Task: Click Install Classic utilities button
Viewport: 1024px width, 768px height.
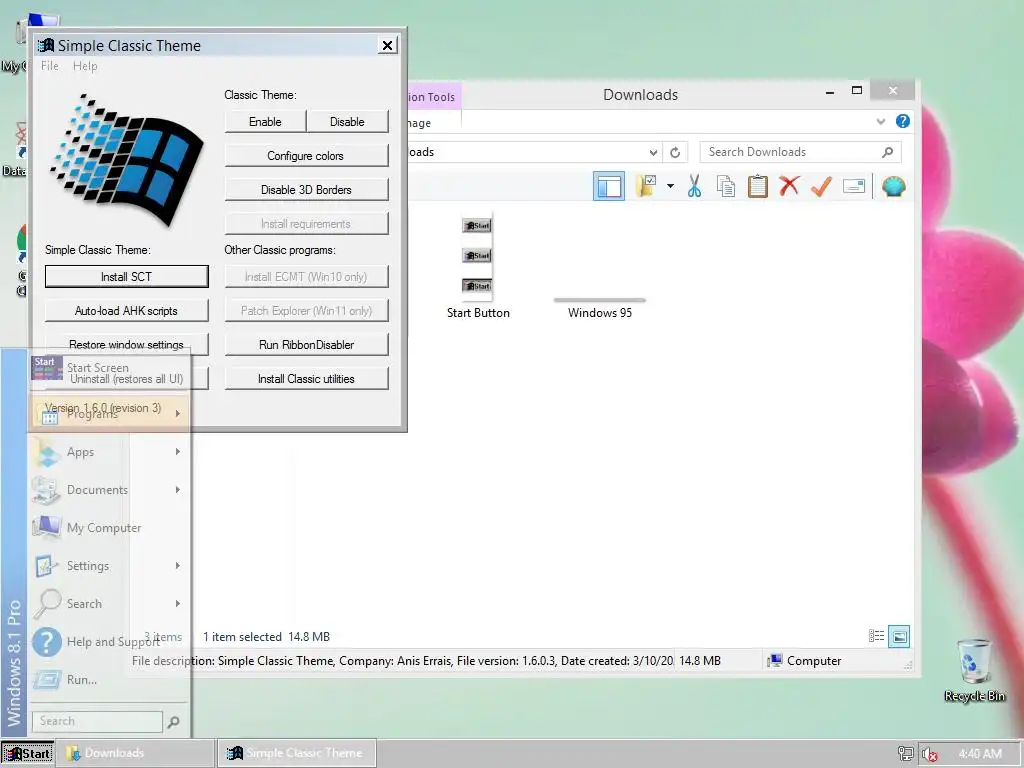Action: click(306, 379)
